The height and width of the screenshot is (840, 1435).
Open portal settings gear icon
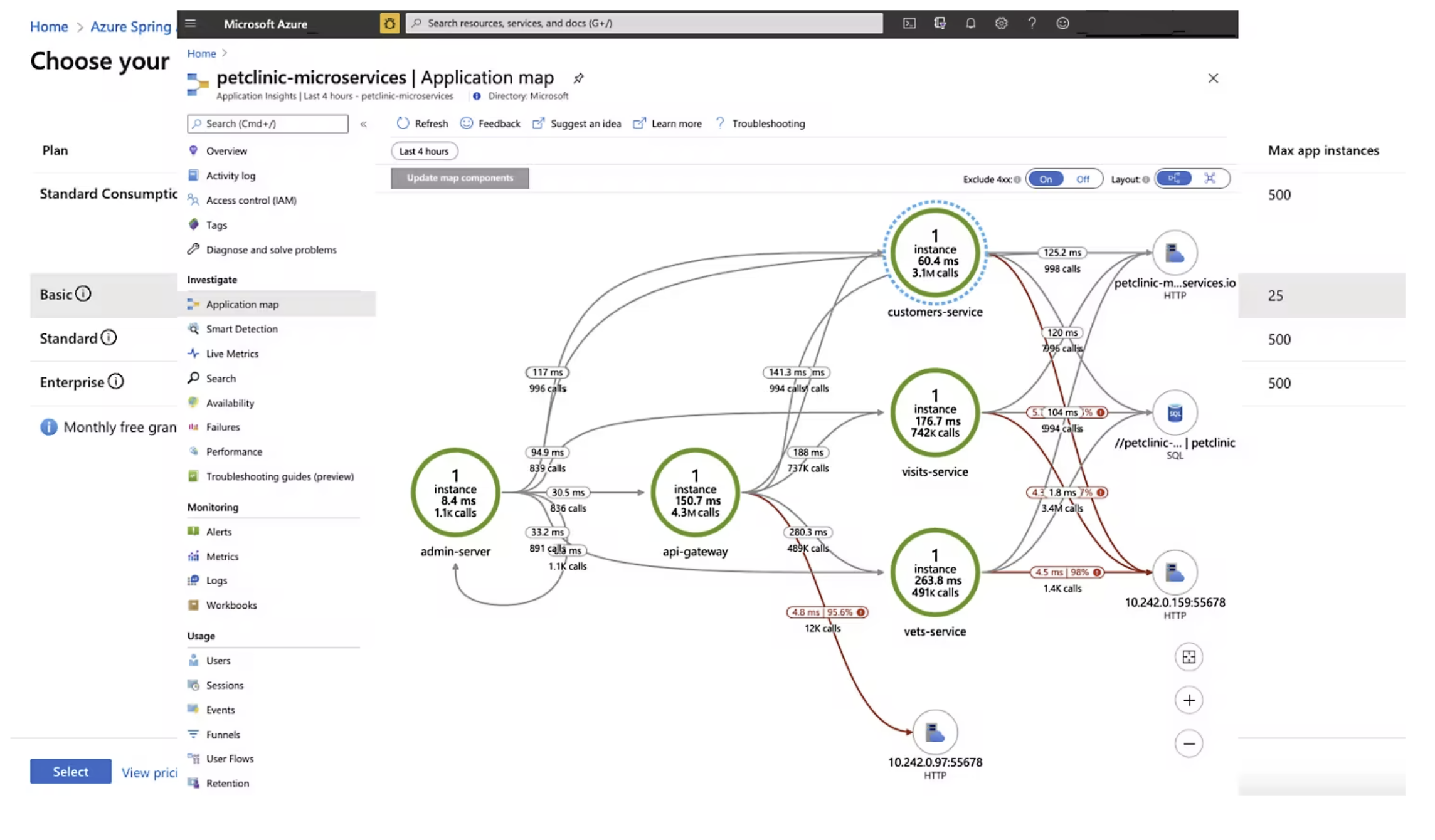[1001, 23]
